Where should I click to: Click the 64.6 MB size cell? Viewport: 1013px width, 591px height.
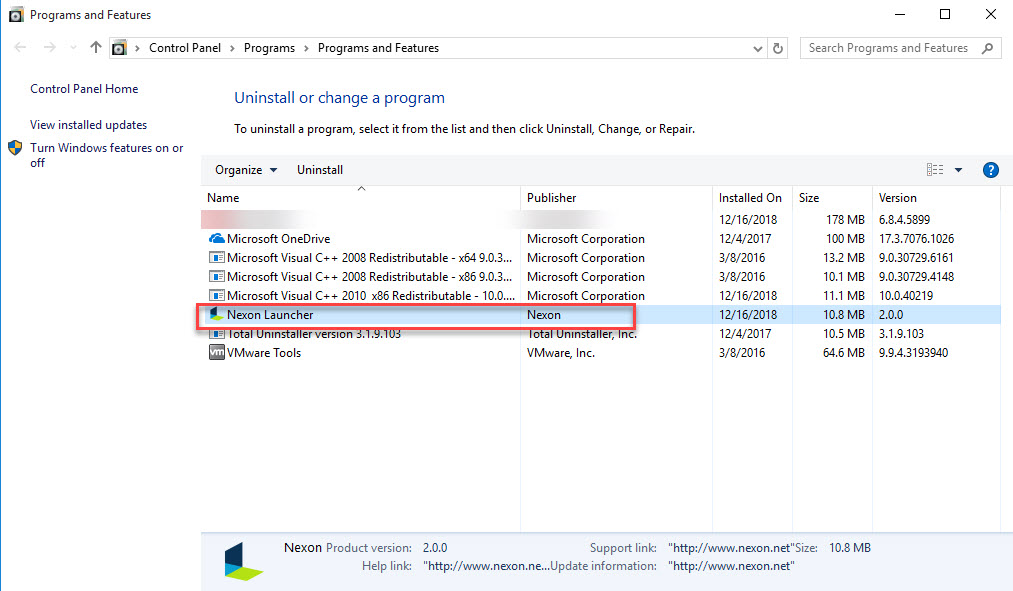843,353
